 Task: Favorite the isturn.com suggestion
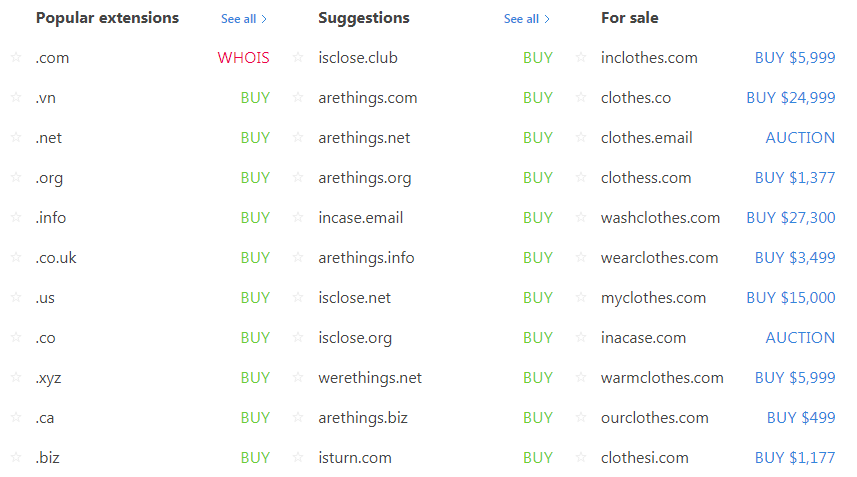click(x=298, y=457)
